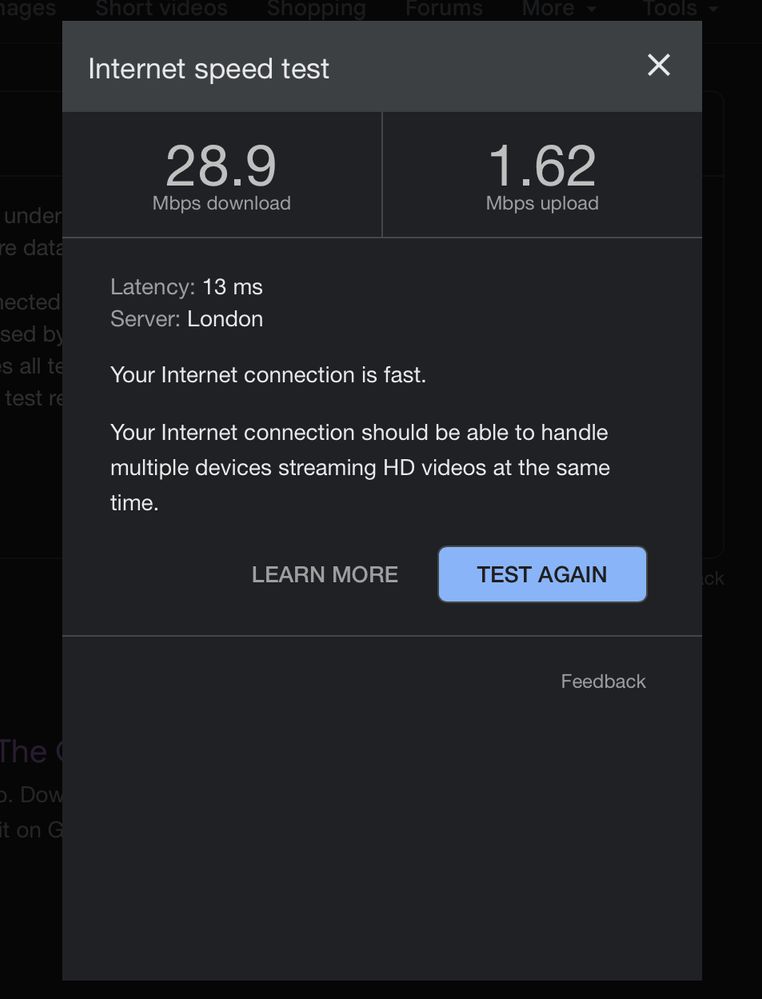Click the HD videos streaming description text
This screenshot has height=999, width=762.
tap(360, 467)
